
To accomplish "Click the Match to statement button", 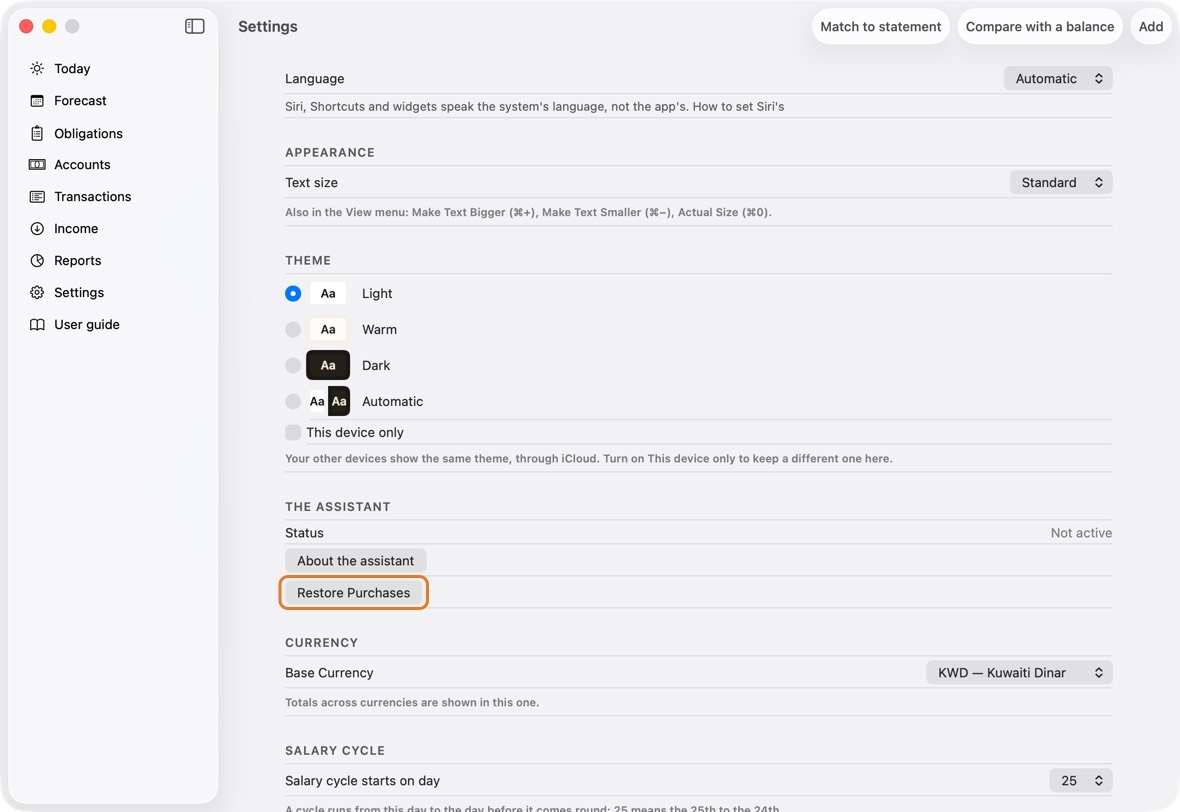I will coord(880,26).
